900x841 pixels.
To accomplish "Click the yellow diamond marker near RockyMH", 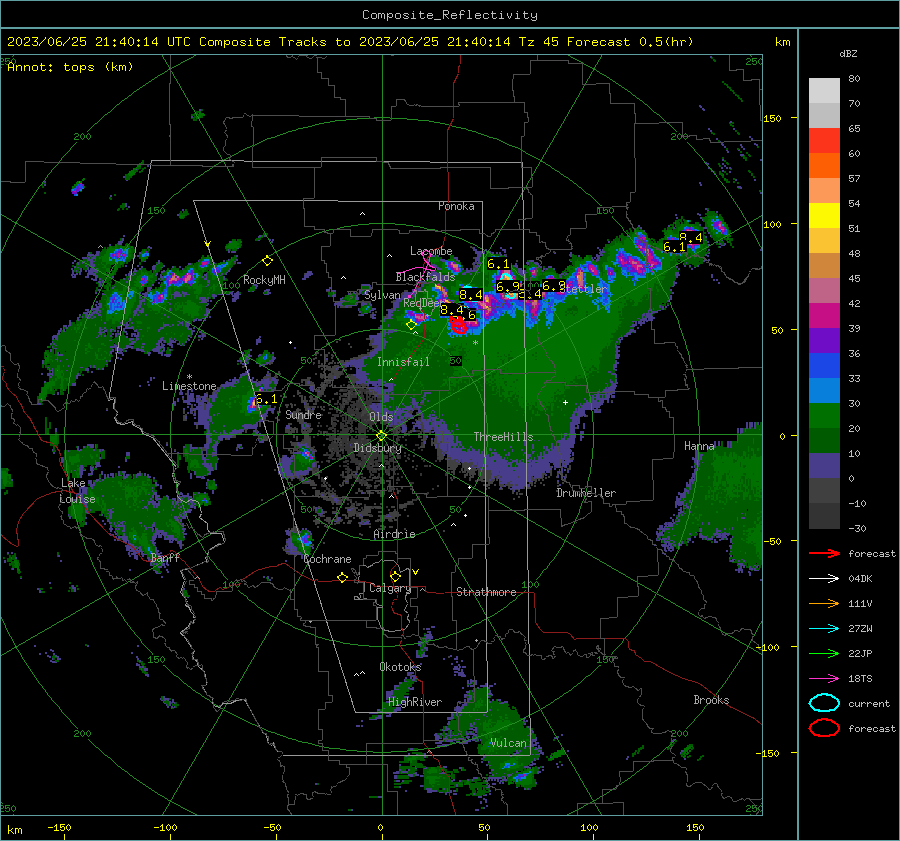I will pyautogui.click(x=267, y=261).
